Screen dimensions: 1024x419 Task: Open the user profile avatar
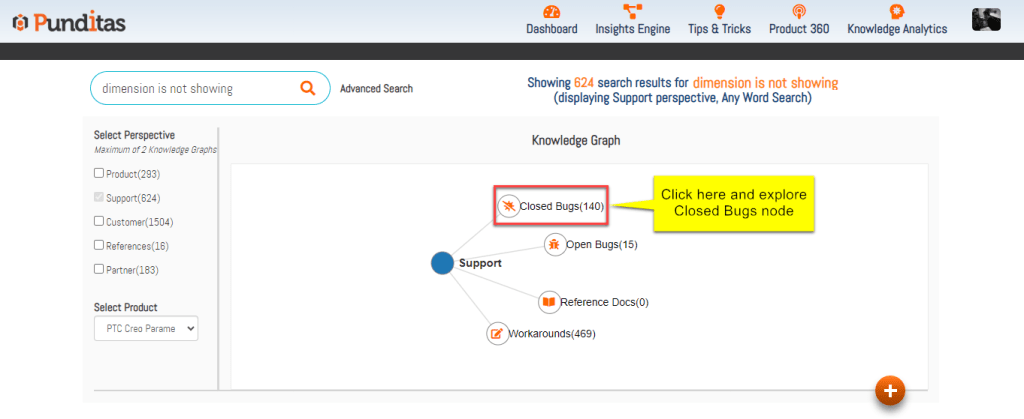pyautogui.click(x=987, y=20)
